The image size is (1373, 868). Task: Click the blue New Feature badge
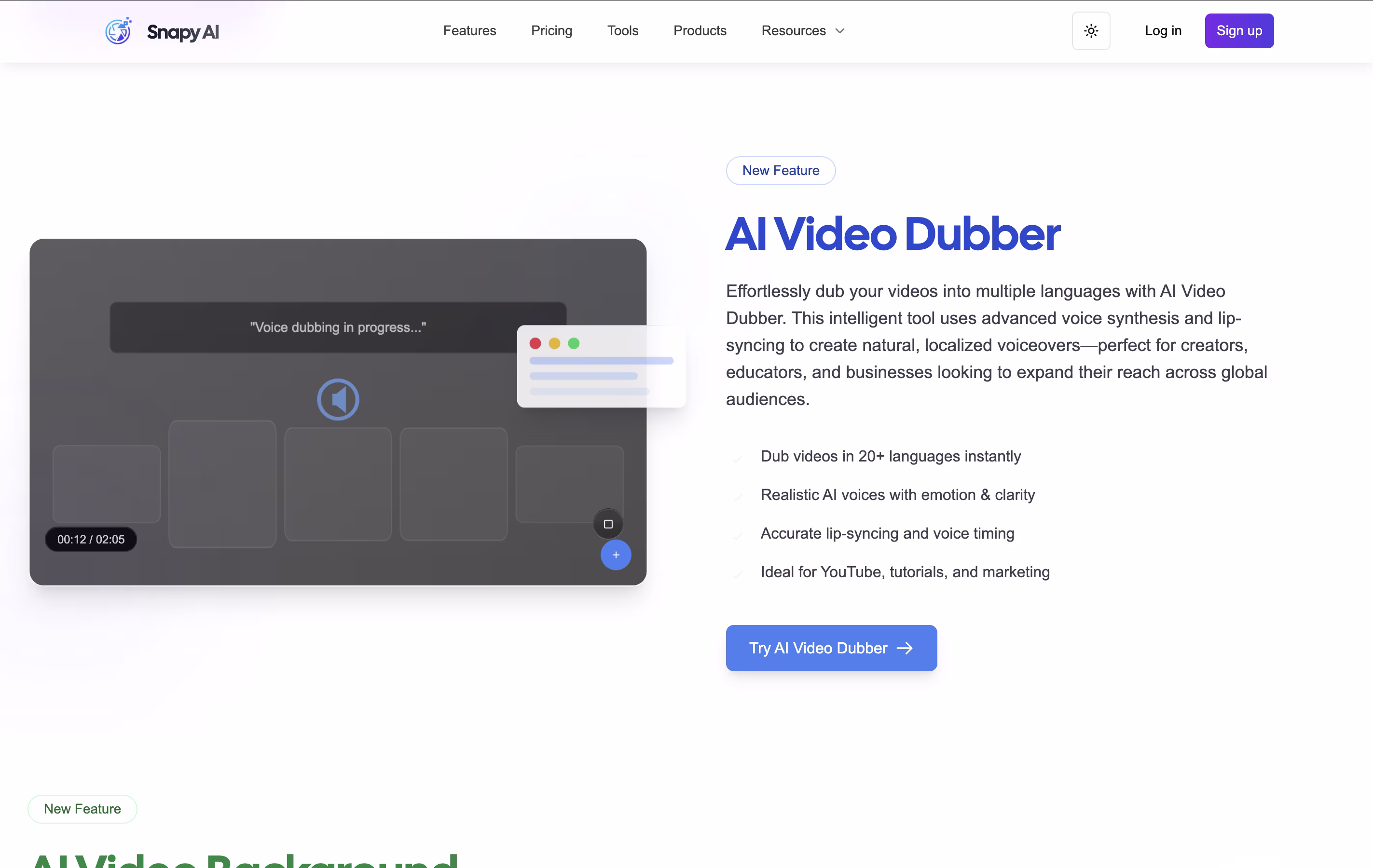(x=781, y=170)
